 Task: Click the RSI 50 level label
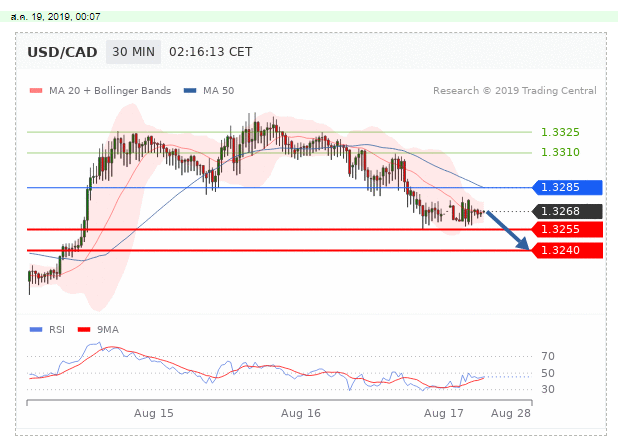[548, 373]
